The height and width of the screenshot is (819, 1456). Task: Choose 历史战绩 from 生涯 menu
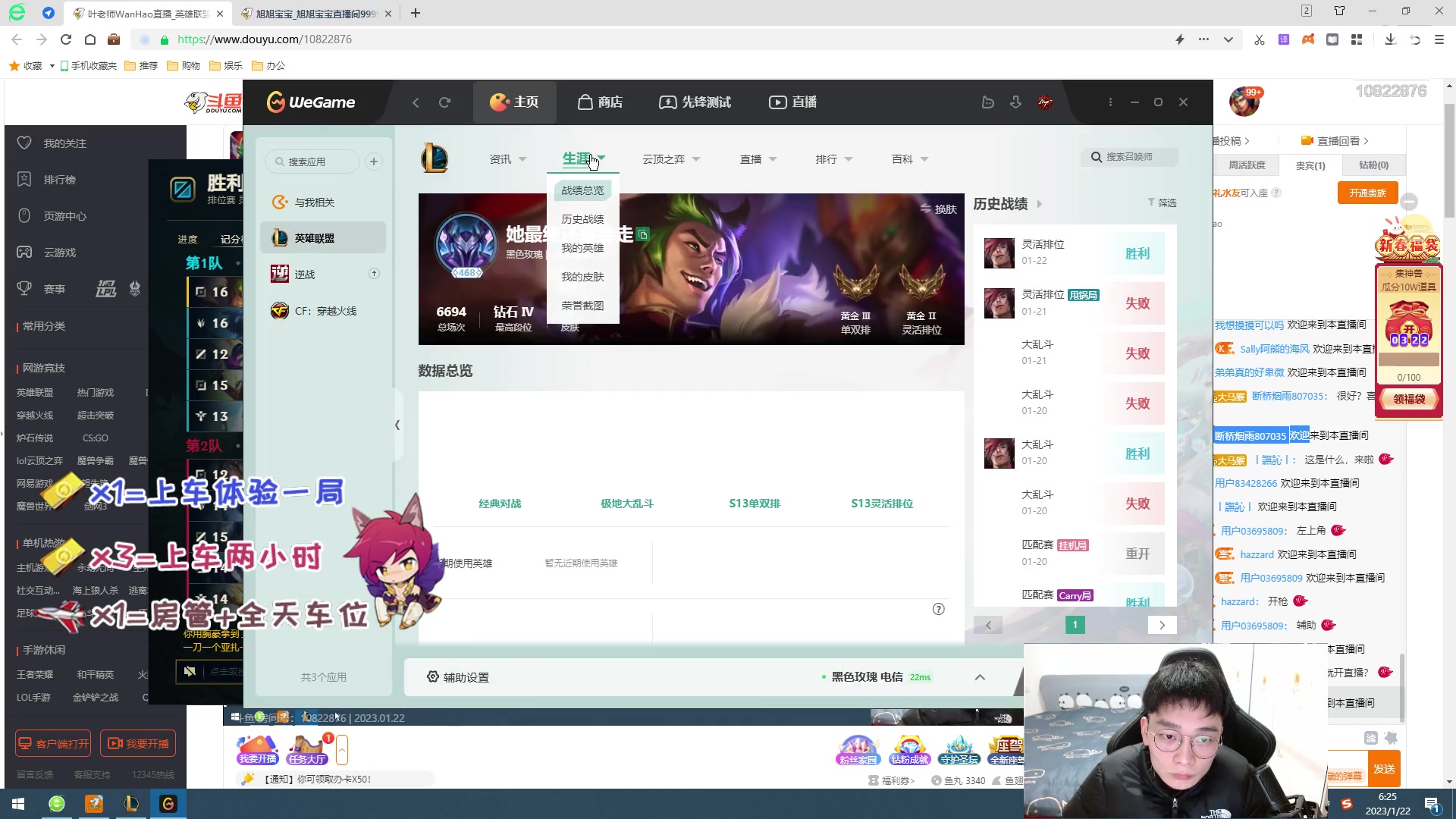click(x=582, y=219)
